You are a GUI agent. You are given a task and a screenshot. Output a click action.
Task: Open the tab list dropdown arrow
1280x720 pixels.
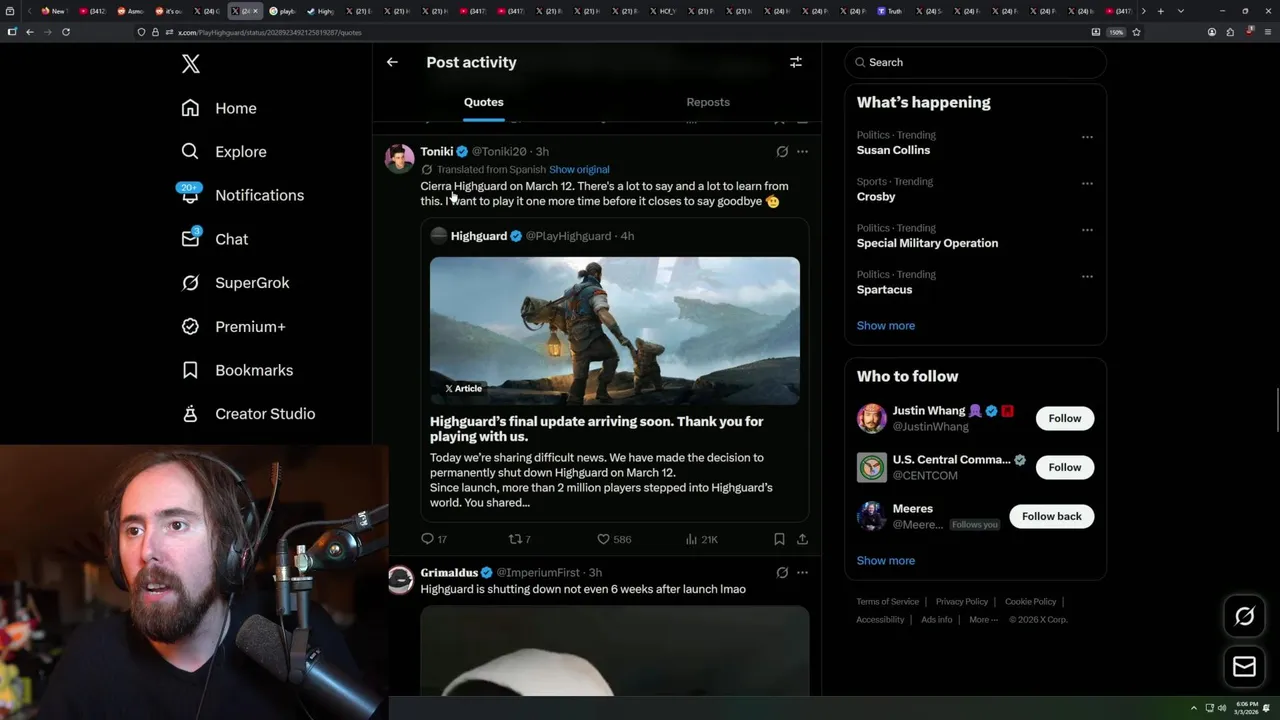1181,11
